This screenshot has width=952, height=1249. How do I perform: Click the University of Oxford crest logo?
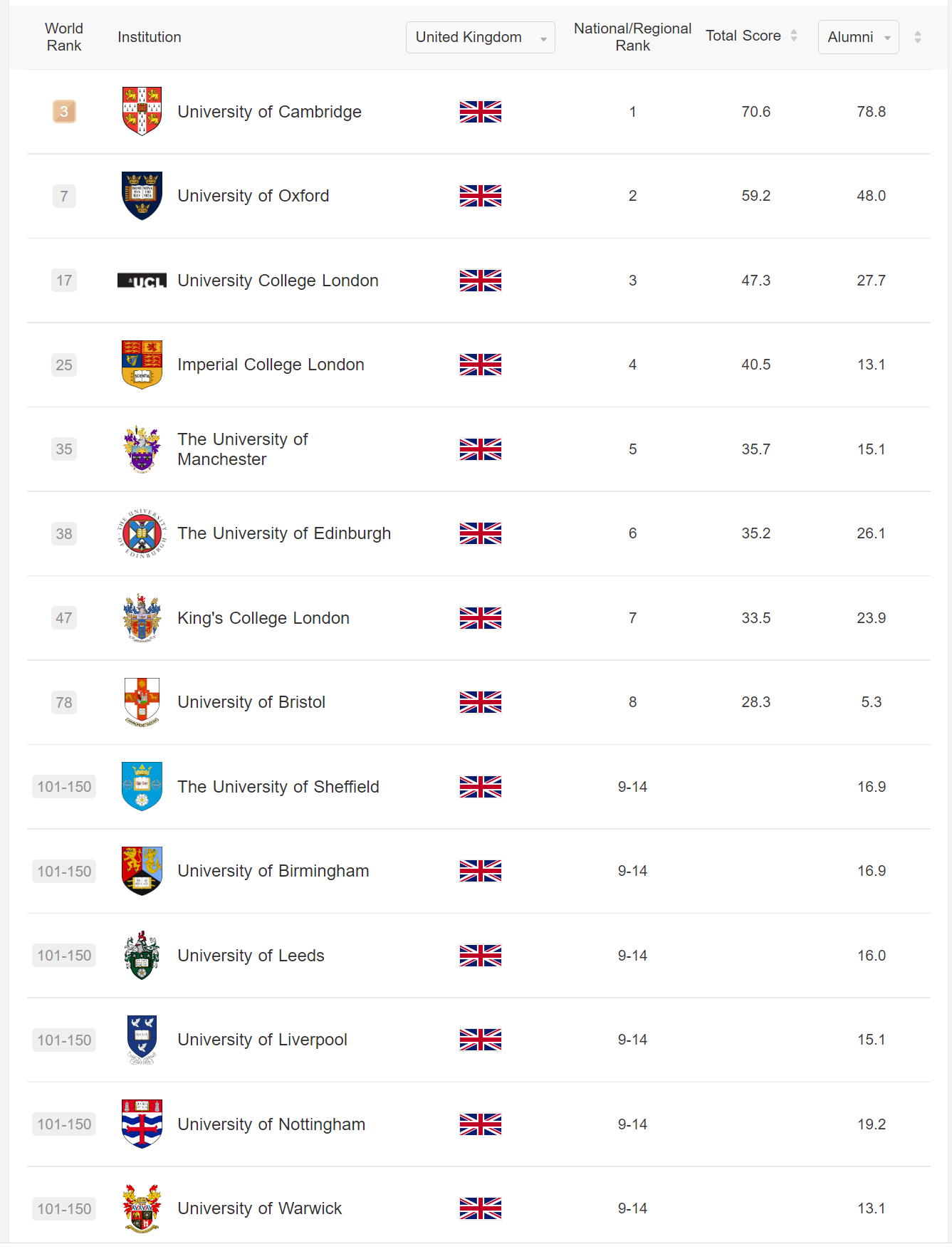[142, 196]
